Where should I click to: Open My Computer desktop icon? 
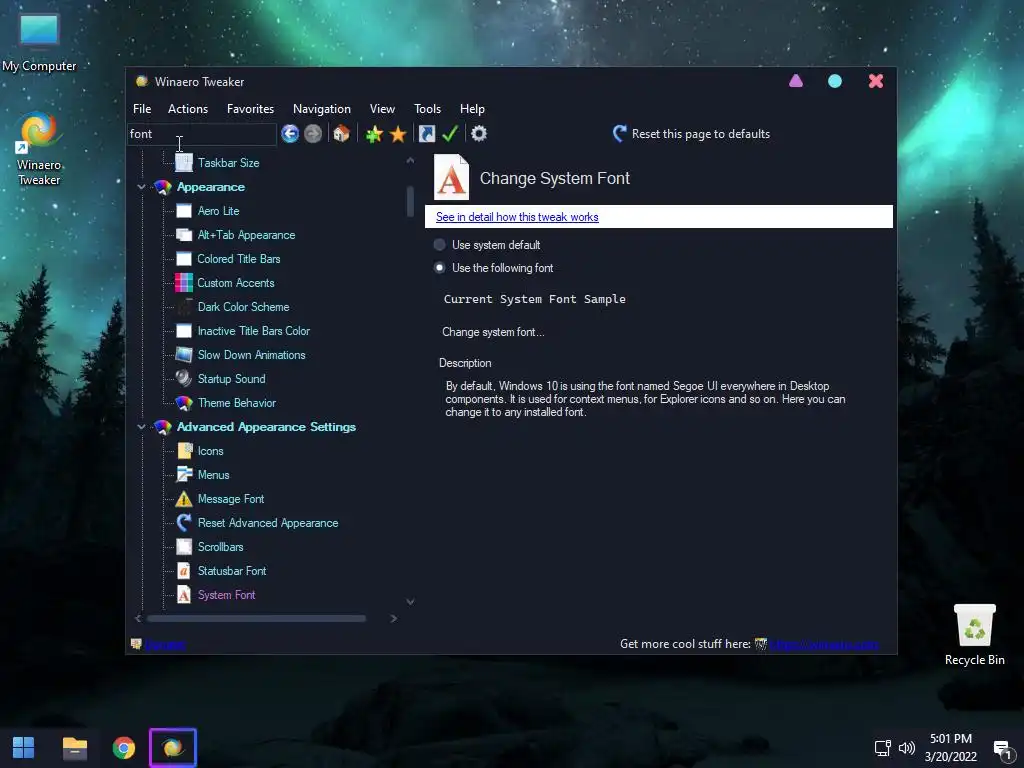(39, 42)
